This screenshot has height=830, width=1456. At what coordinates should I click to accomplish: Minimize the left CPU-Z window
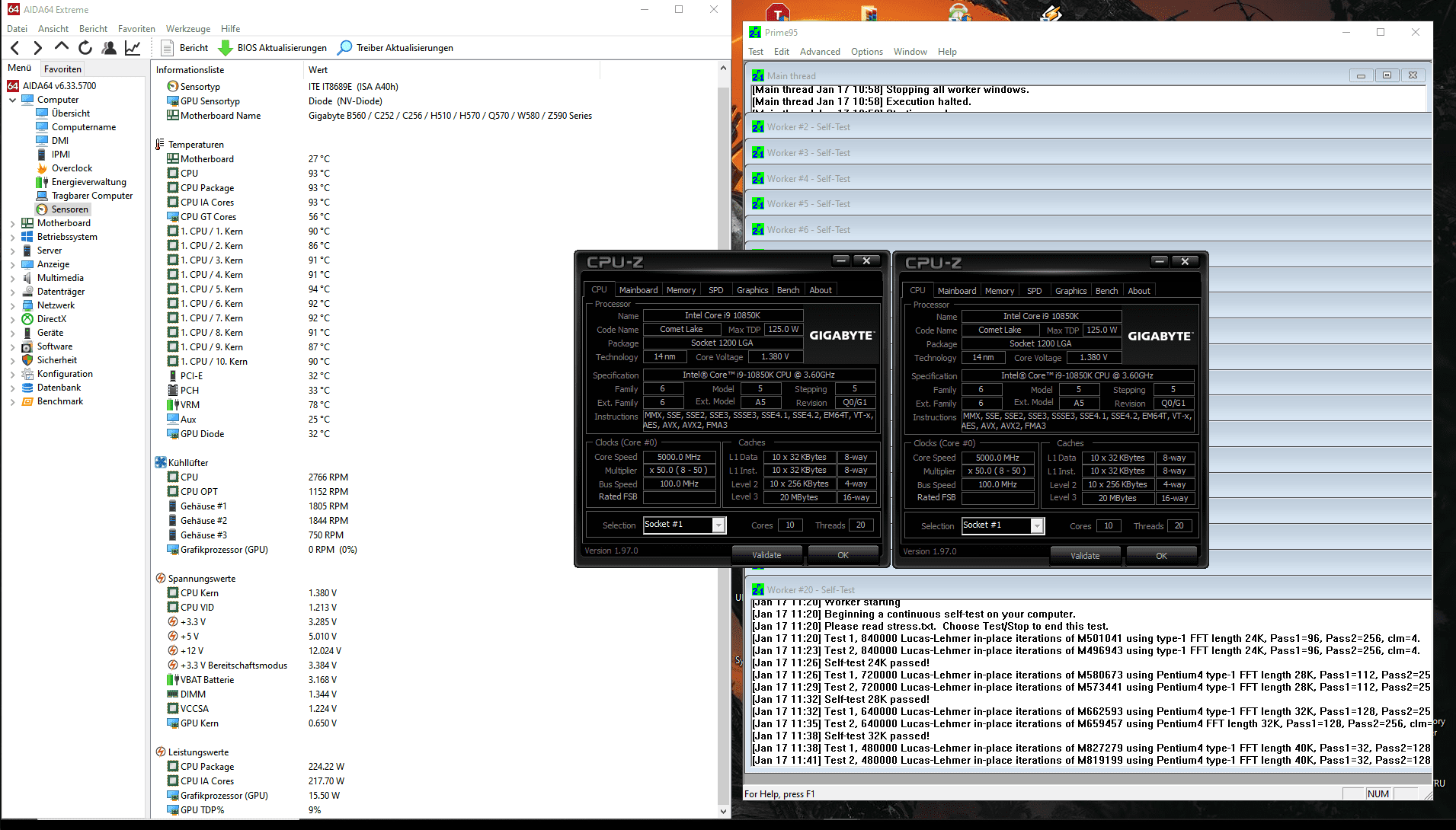point(841,260)
